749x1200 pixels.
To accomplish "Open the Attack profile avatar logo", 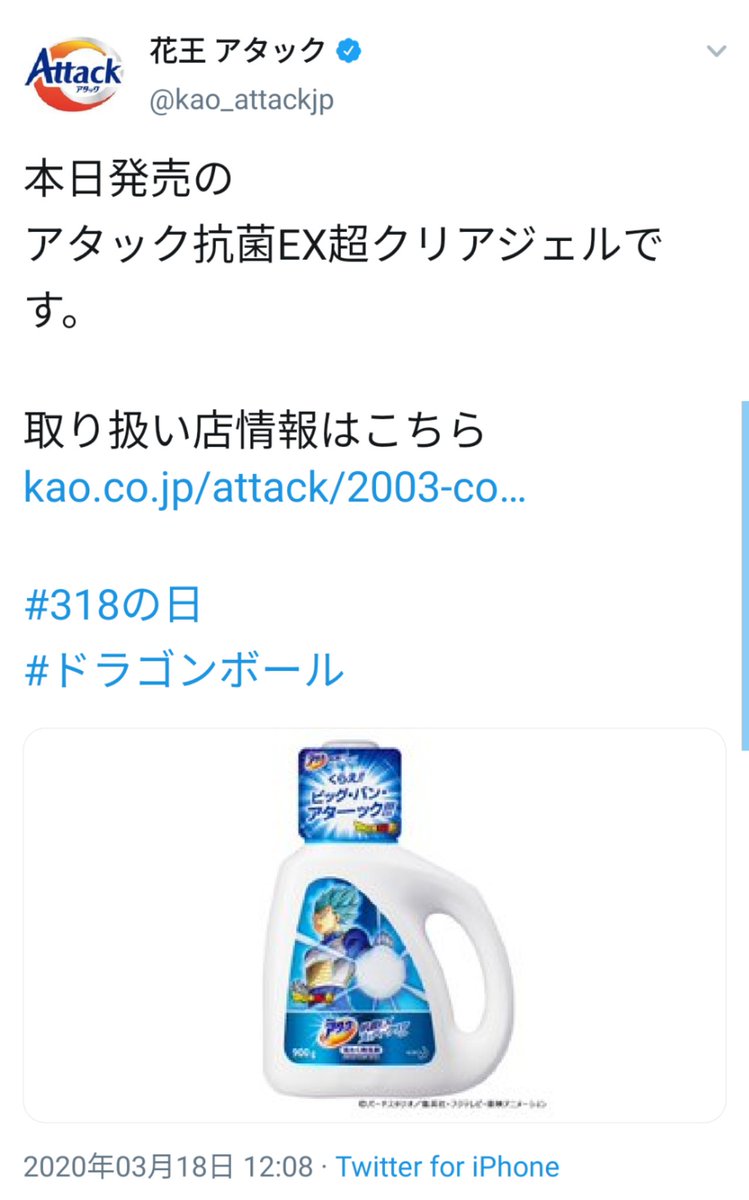I will (x=74, y=74).
